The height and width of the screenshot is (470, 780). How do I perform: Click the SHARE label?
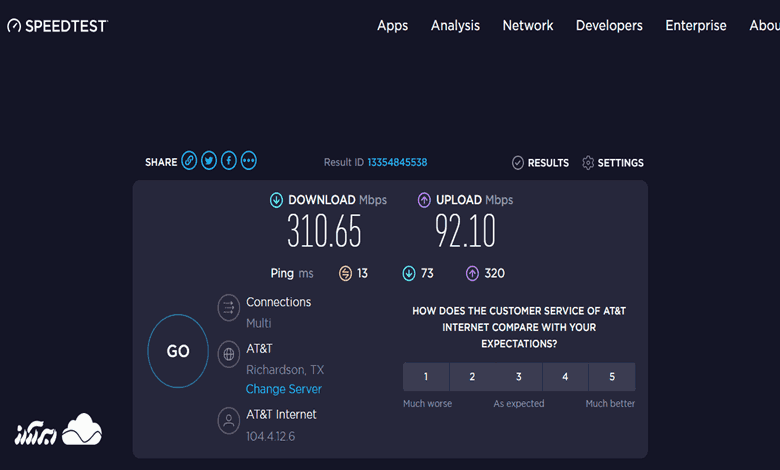click(161, 162)
